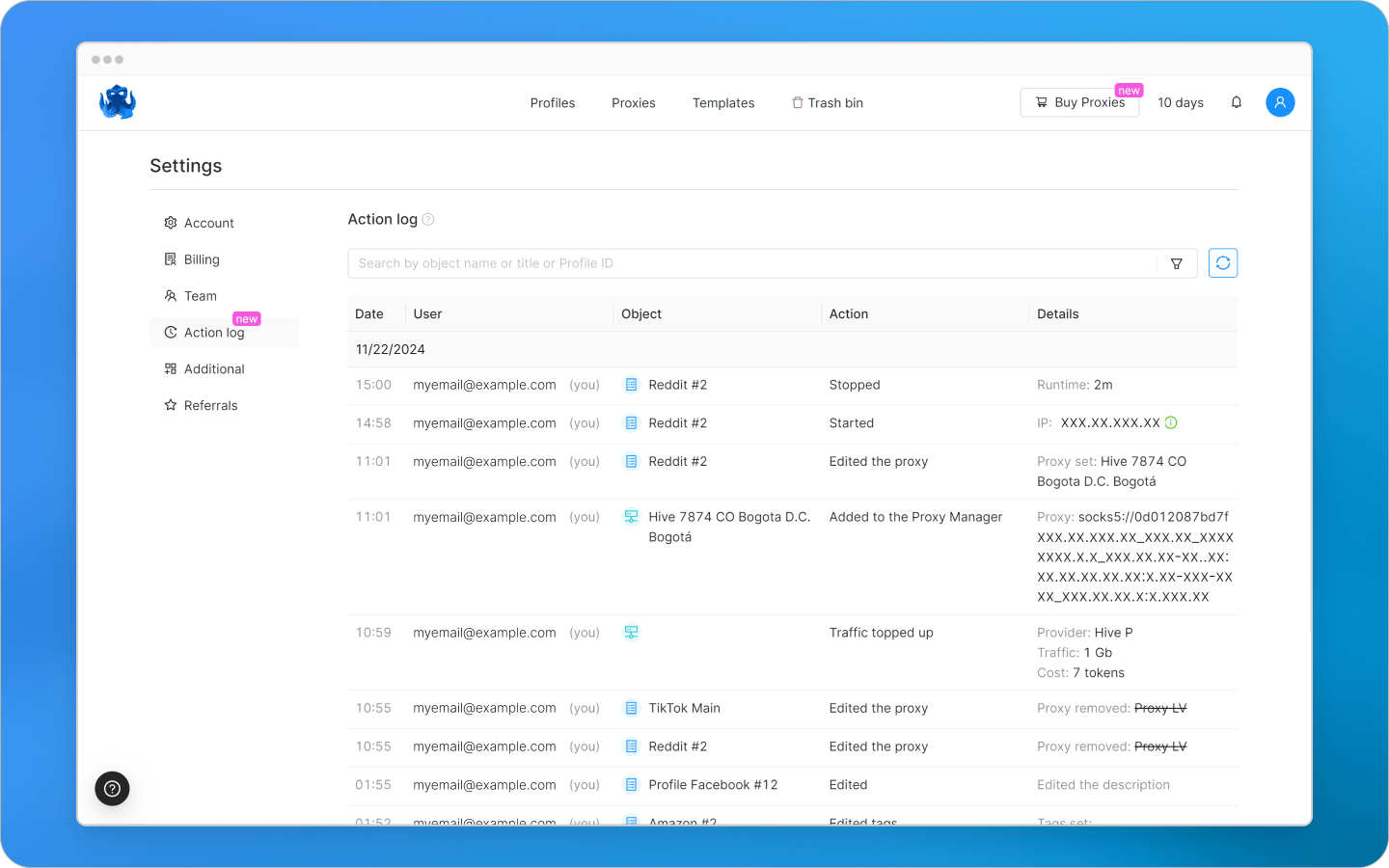Switch to the Templates tab

(x=723, y=102)
